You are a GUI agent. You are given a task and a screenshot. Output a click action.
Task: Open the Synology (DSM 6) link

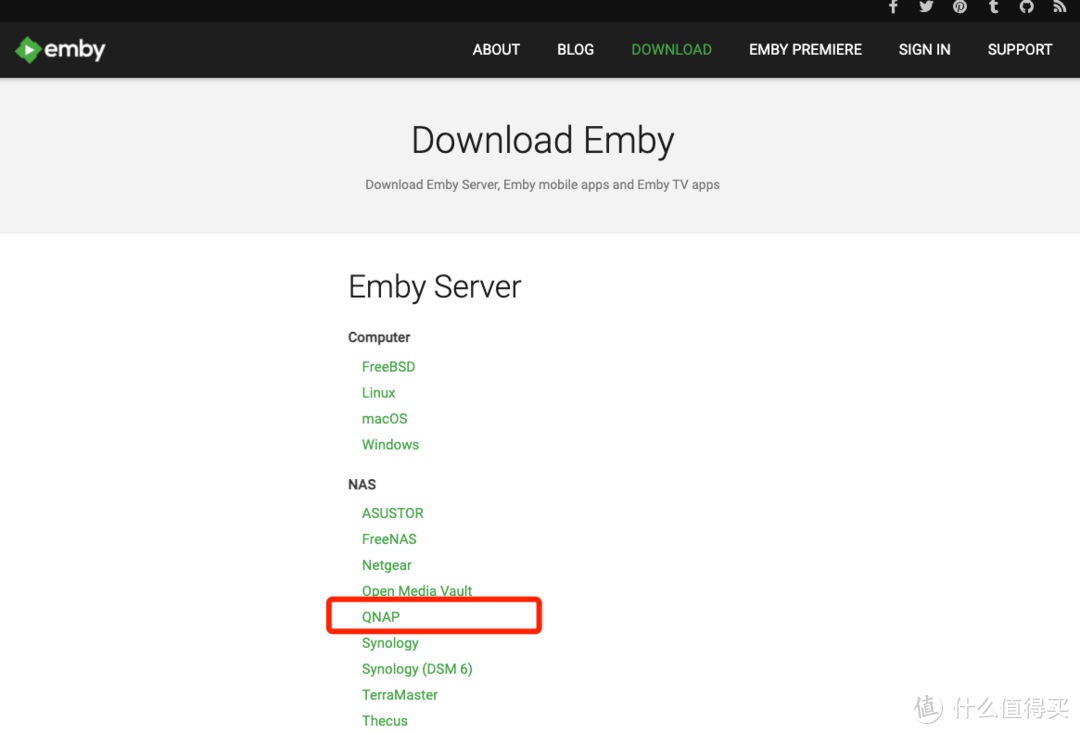pos(417,669)
